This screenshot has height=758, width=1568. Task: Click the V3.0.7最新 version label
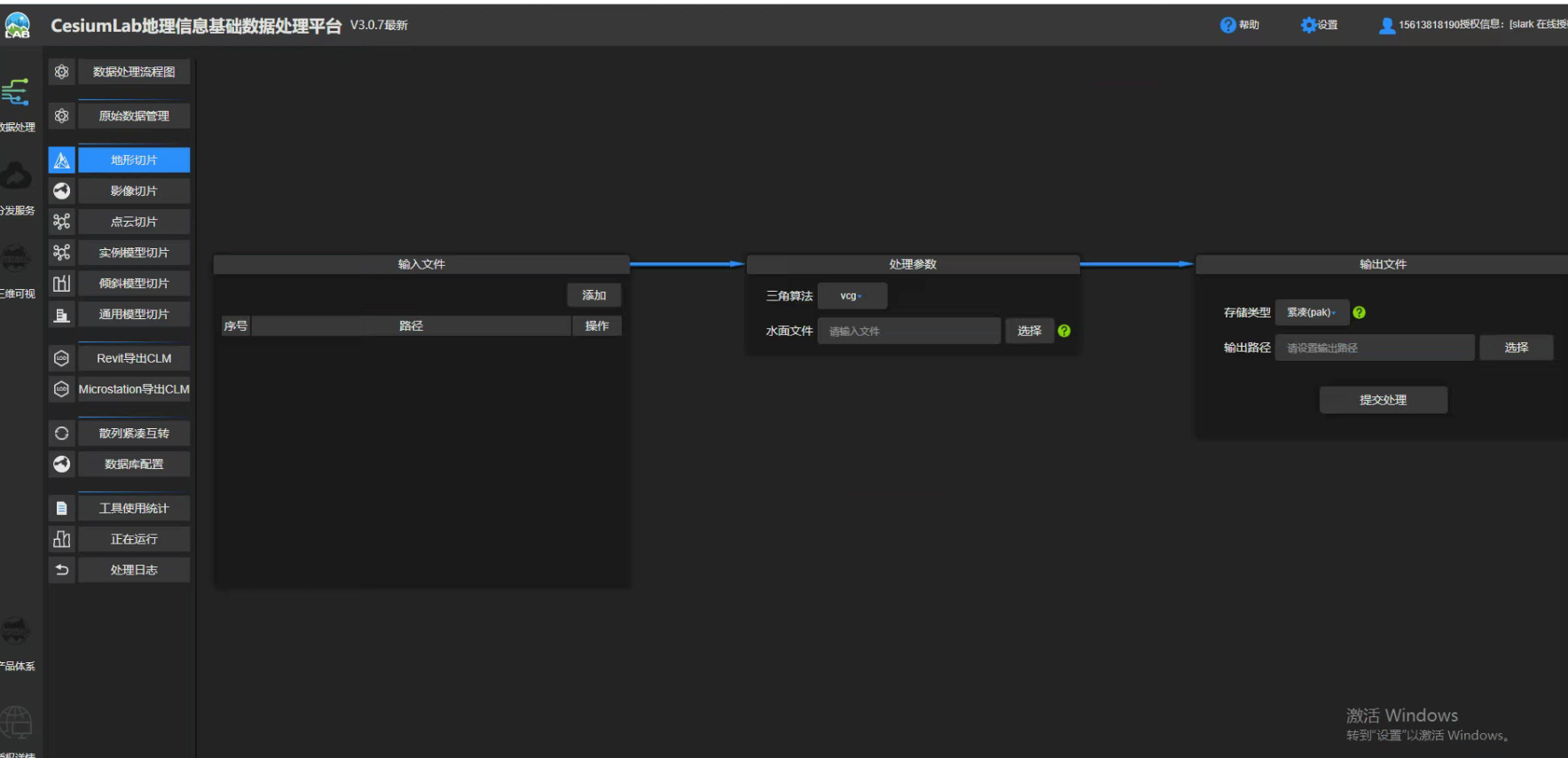(x=379, y=25)
